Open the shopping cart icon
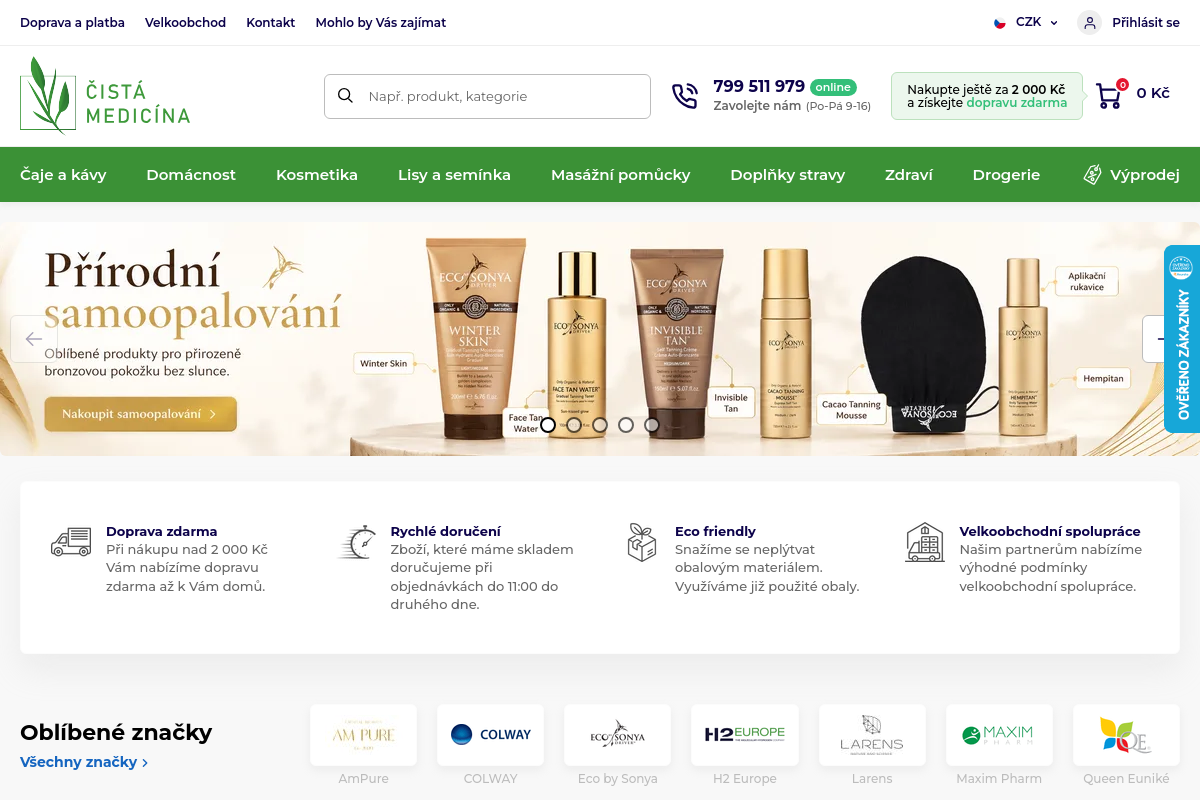 pos(1108,95)
